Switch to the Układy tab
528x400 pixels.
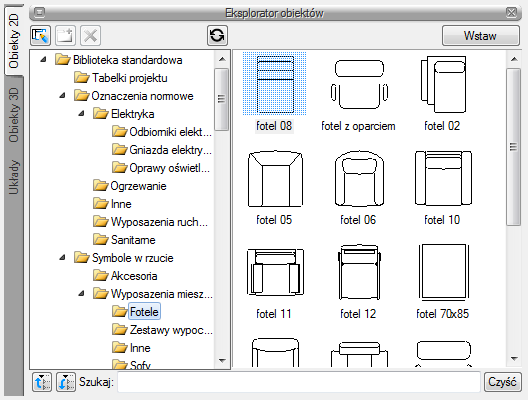[x=14, y=177]
